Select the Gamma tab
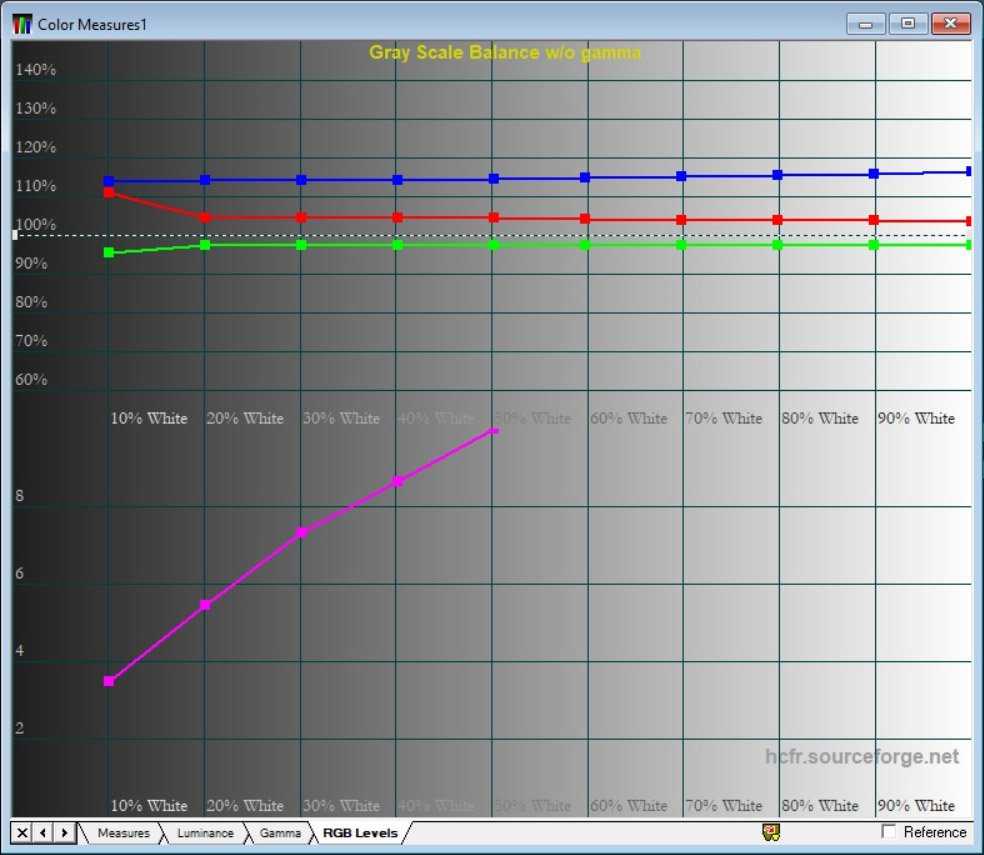This screenshot has width=984, height=855. 280,832
